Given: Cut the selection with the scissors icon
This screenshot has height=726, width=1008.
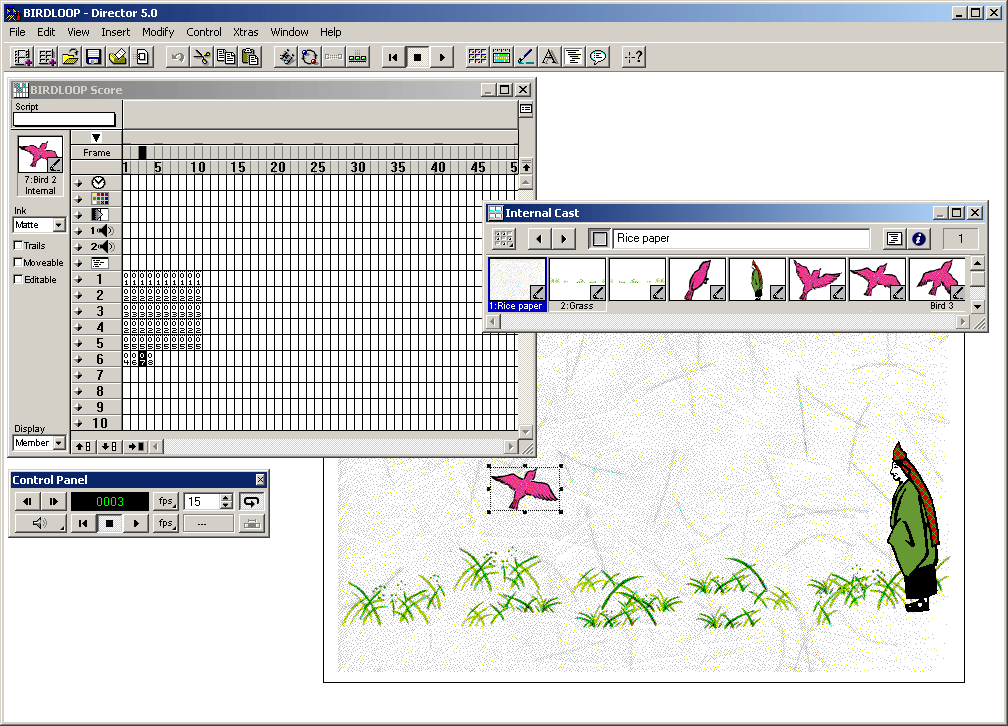Looking at the screenshot, I should click(x=201, y=57).
